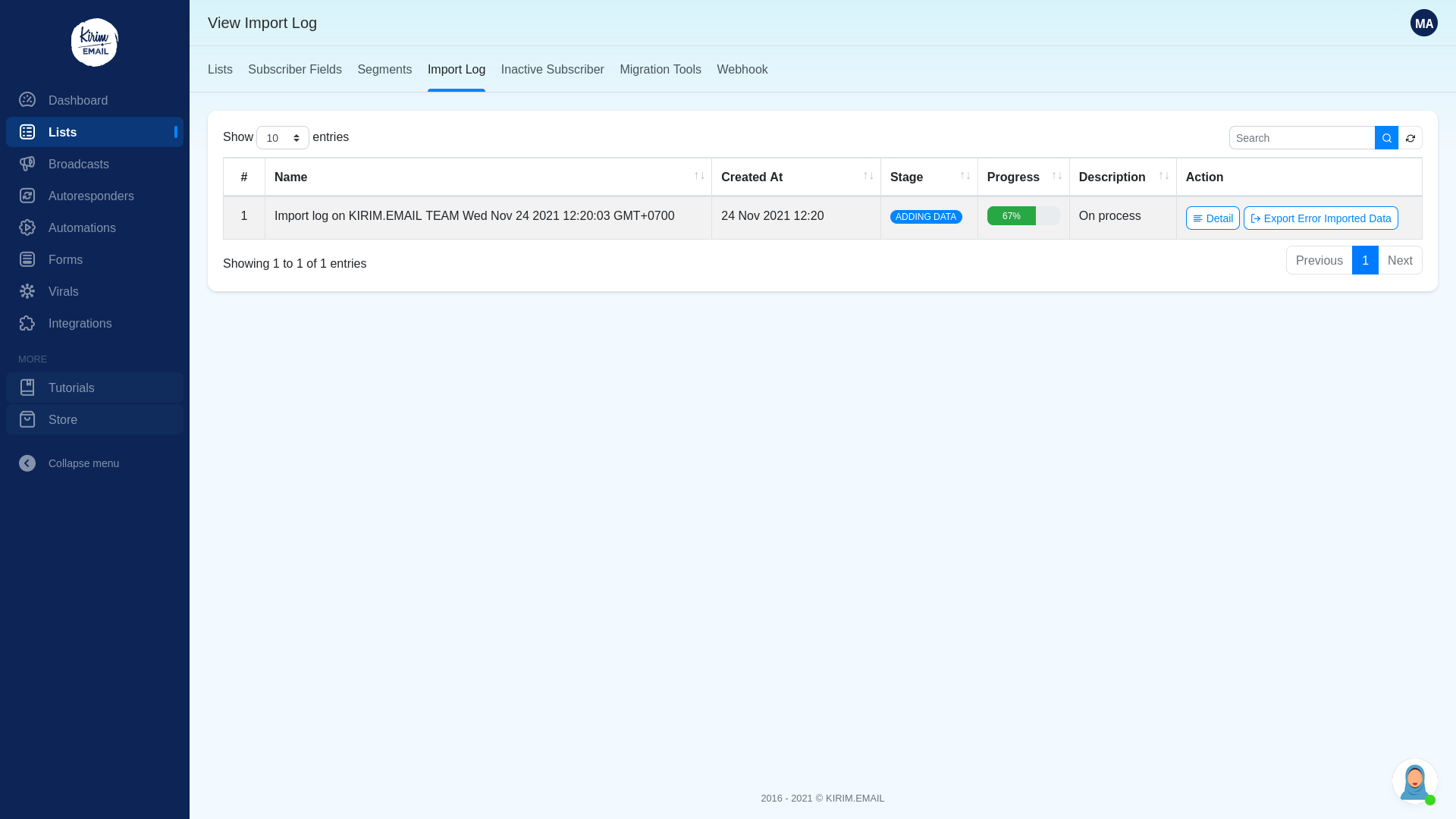Open Broadcasts via megaphone icon
This screenshot has width=1456, height=819.
point(27,164)
